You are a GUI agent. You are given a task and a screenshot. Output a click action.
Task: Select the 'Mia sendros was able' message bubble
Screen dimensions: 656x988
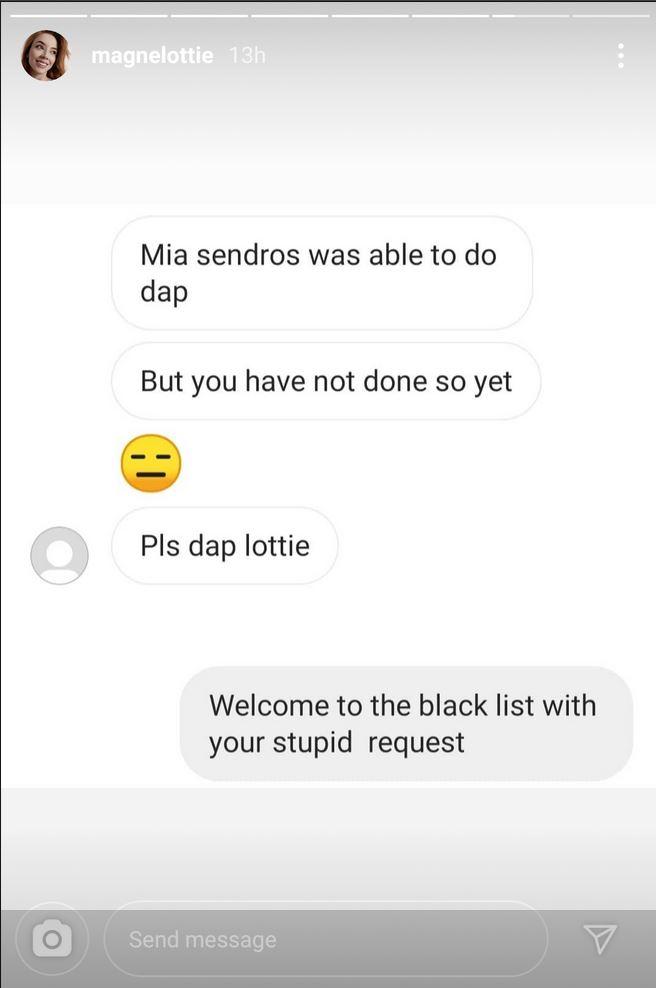point(322,273)
